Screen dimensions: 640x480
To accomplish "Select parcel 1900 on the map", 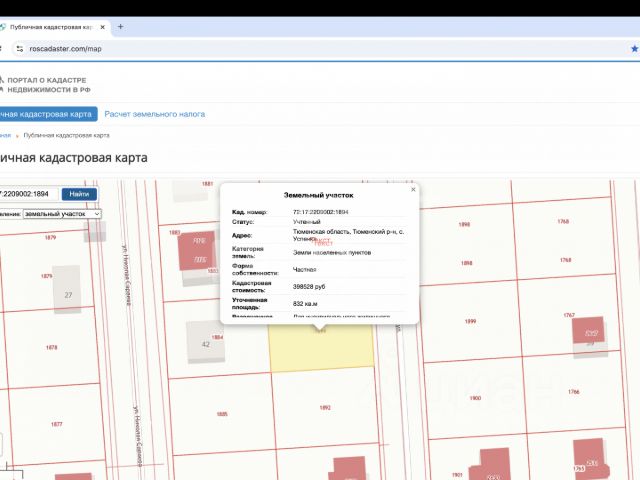I will click(x=475, y=398).
